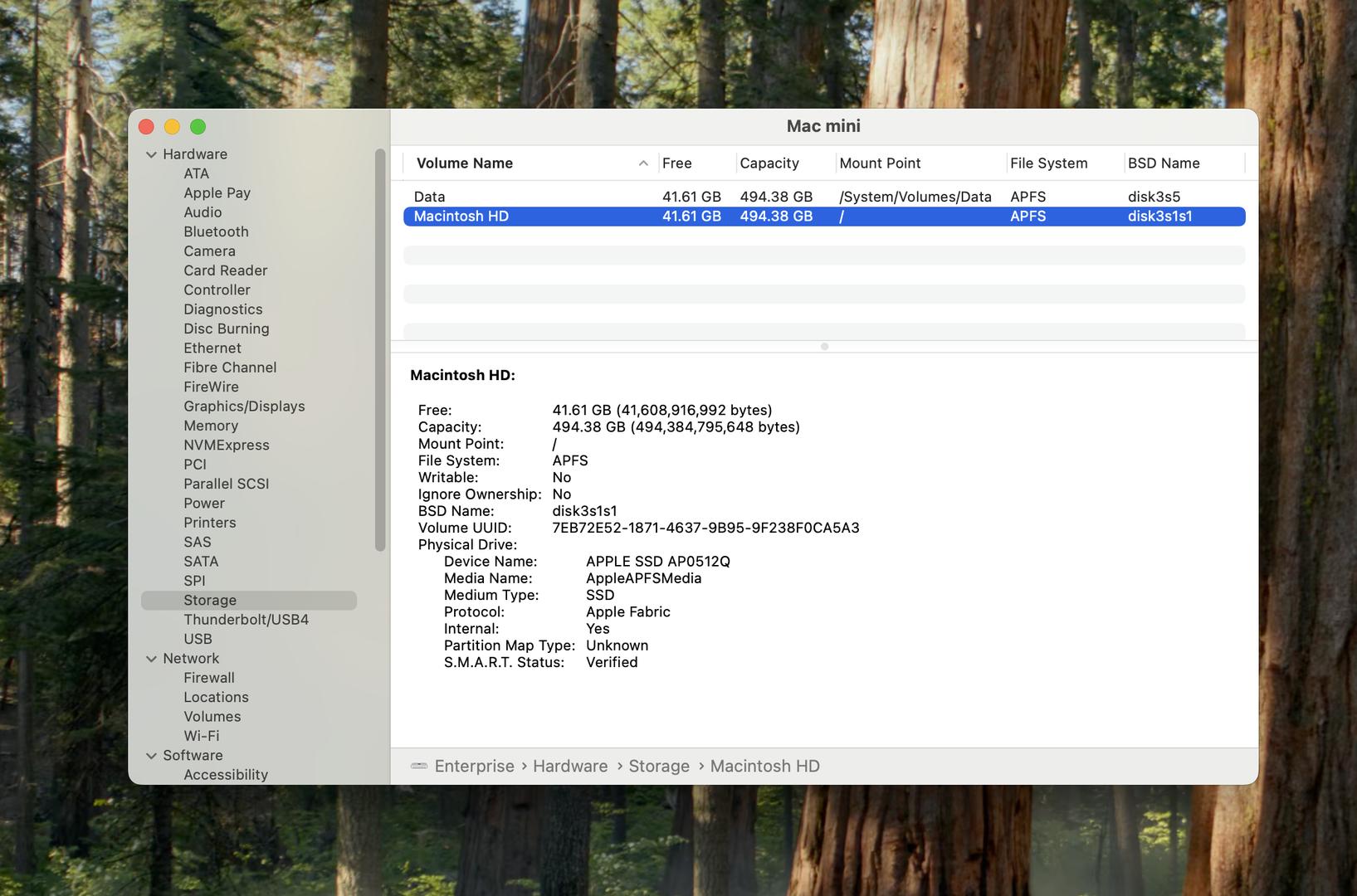Click the Macintosh HD details heading

pyautogui.click(x=462, y=376)
